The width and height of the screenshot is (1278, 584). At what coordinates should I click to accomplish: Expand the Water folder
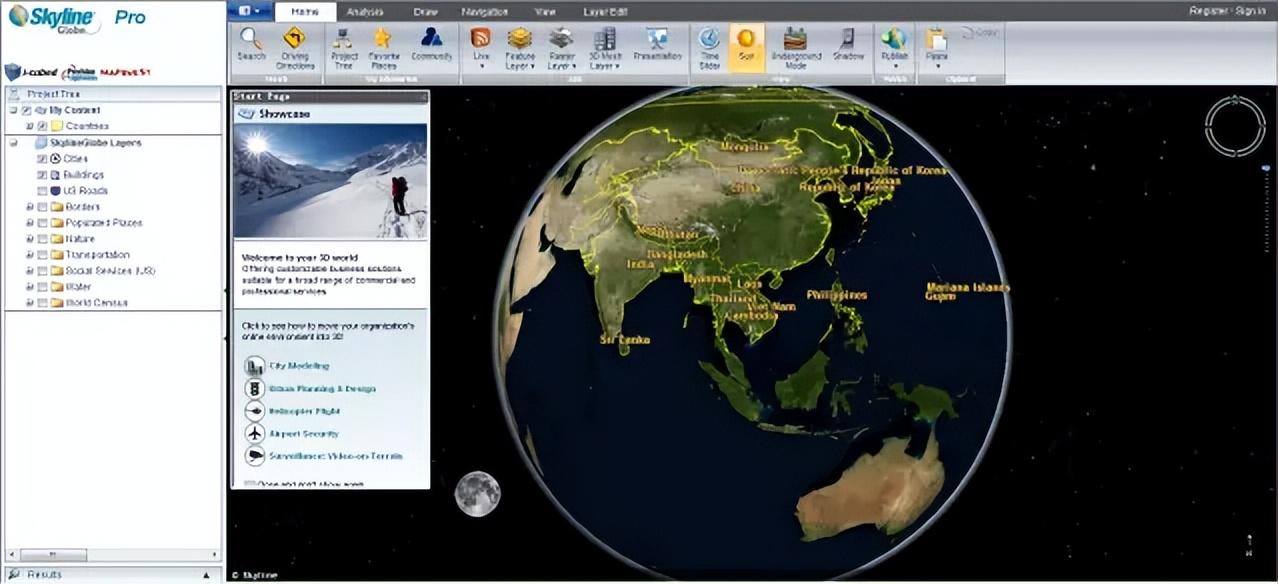pos(30,287)
